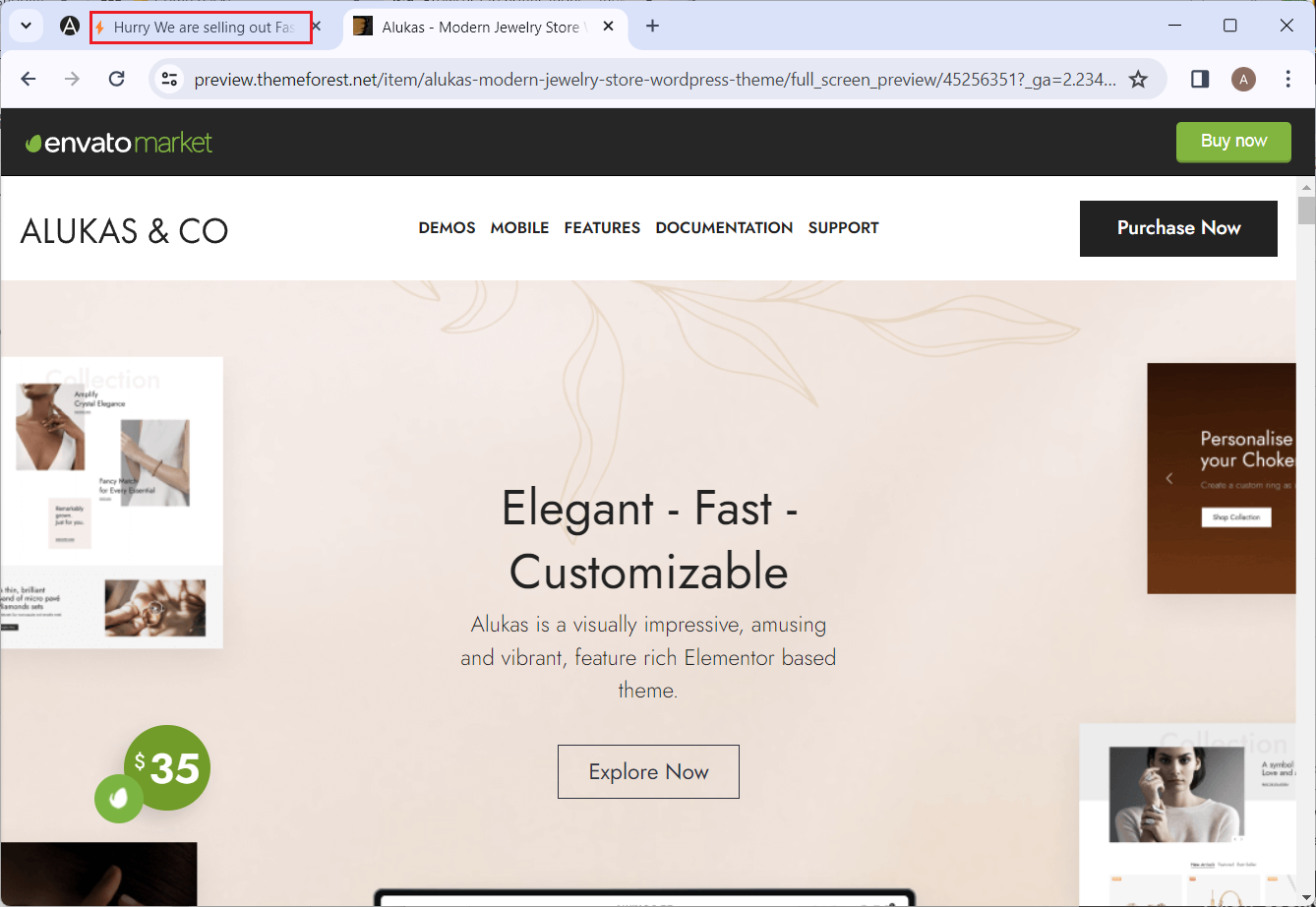The height and width of the screenshot is (907, 1316).
Task: Open the Chrome three-dot menu
Action: (1288, 79)
